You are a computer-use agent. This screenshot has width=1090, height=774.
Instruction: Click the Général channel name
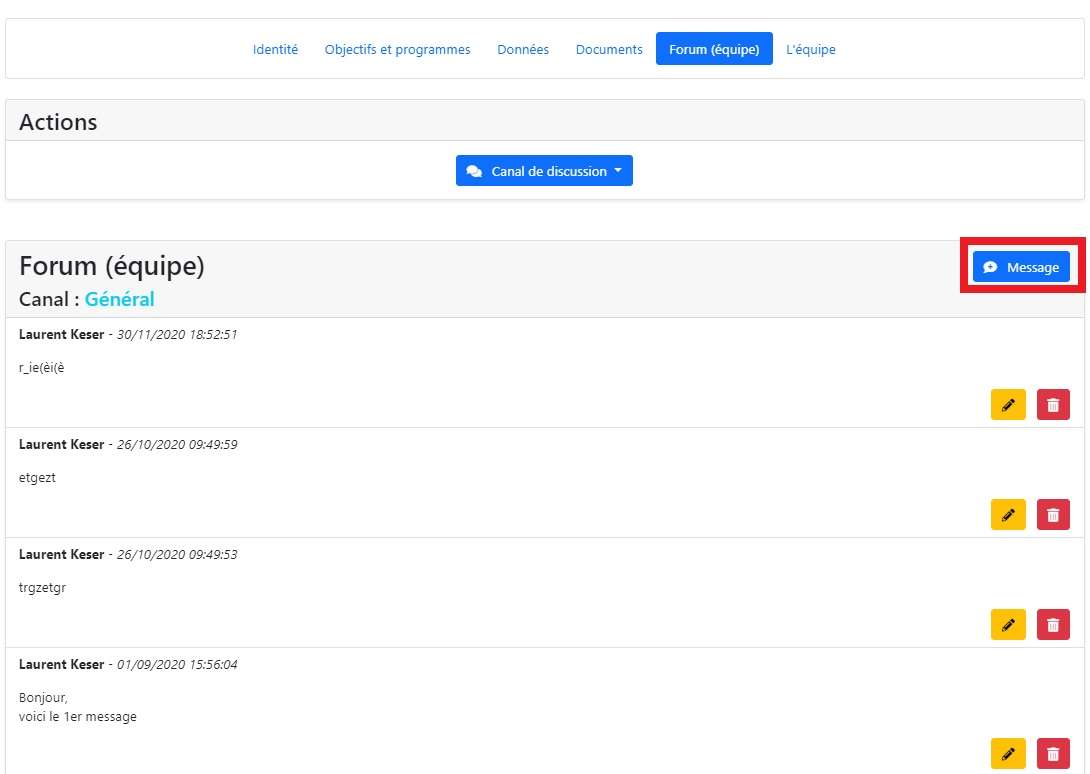tap(120, 299)
